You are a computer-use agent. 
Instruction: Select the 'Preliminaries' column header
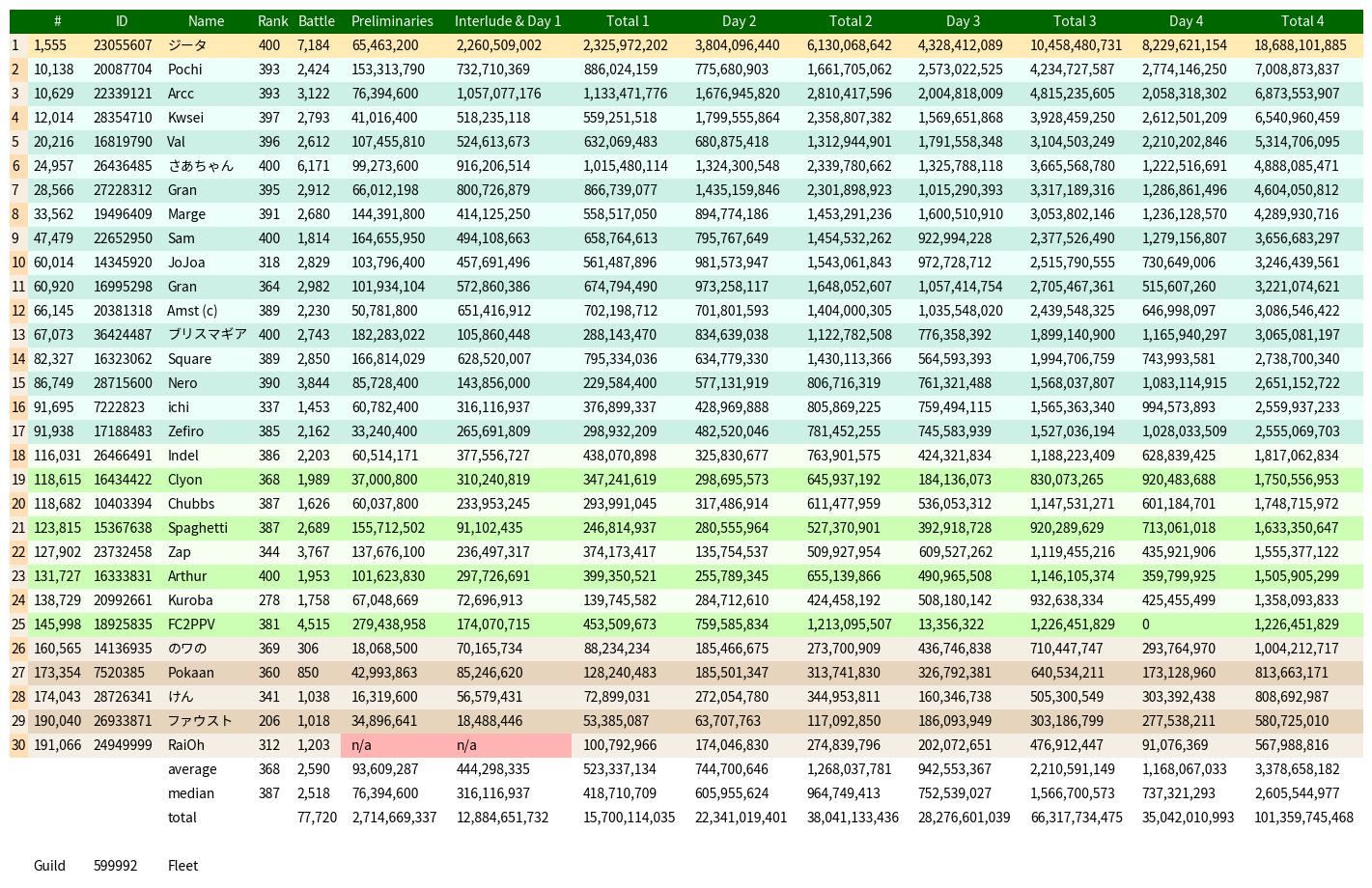click(392, 21)
